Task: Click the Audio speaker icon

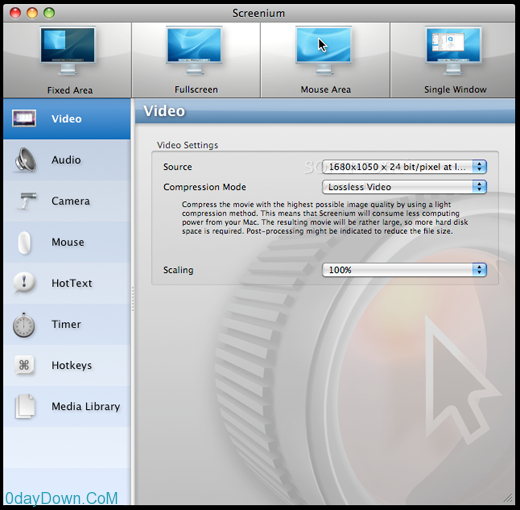Action: tap(25, 160)
